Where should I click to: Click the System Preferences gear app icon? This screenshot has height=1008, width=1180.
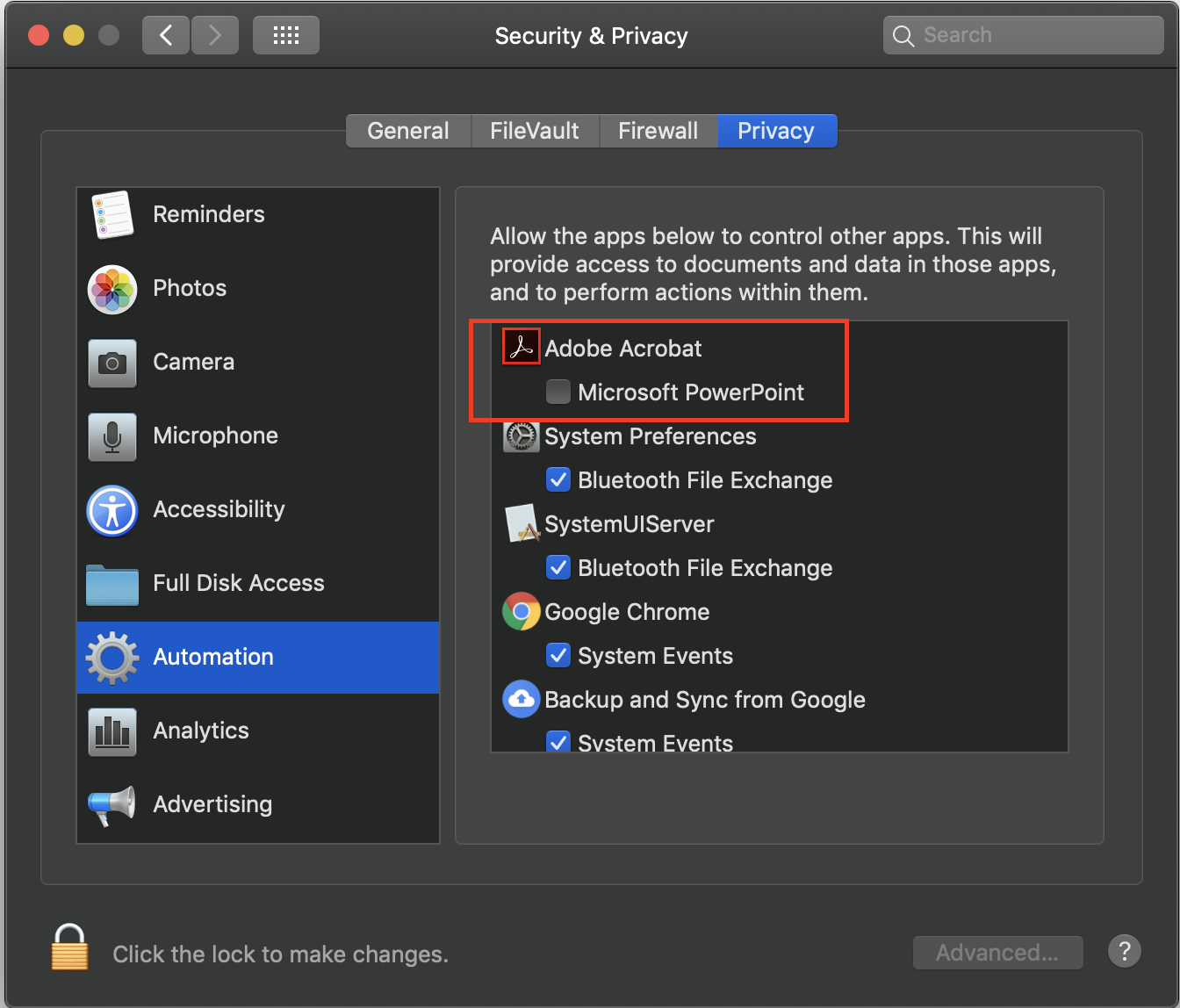point(522,436)
